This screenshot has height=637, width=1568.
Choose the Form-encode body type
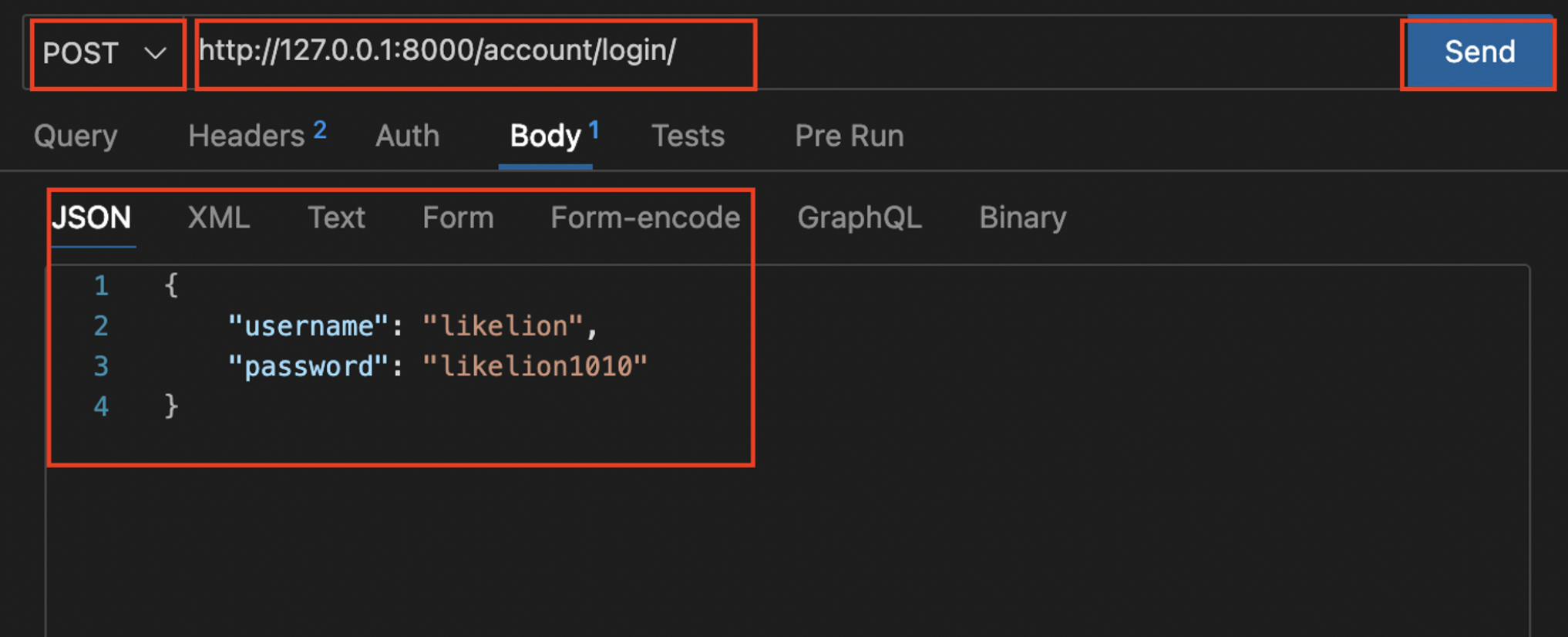click(x=645, y=218)
